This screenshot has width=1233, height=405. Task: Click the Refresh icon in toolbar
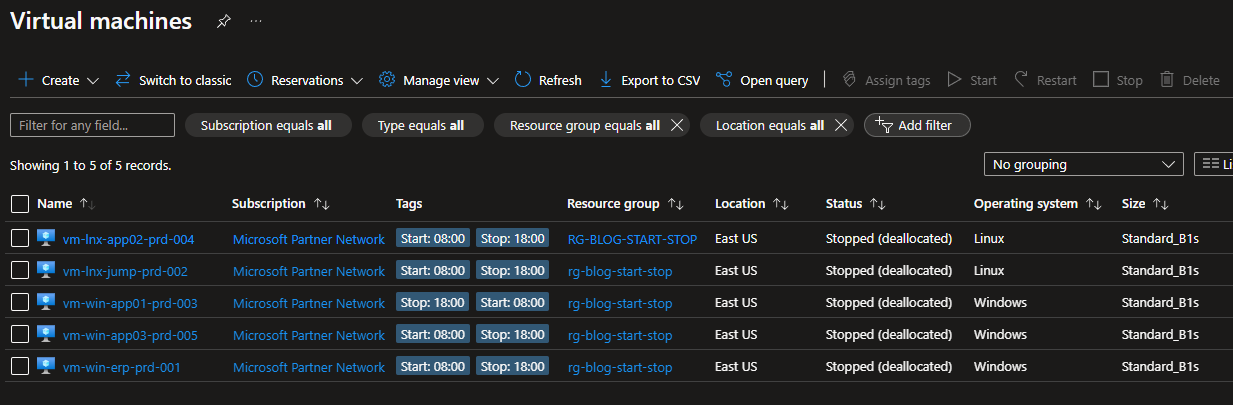[524, 80]
